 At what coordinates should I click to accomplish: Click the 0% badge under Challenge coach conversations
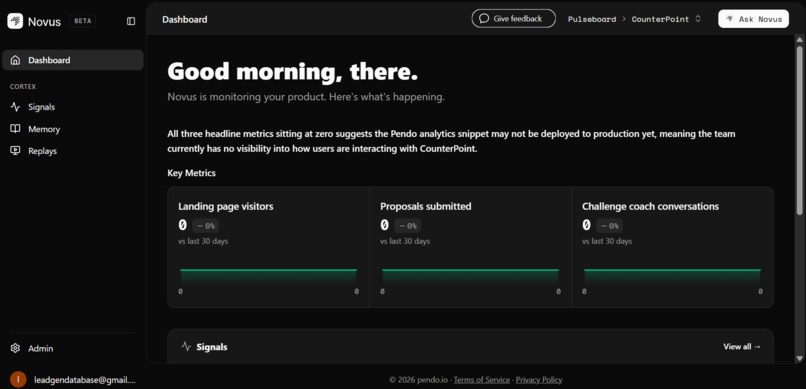610,226
